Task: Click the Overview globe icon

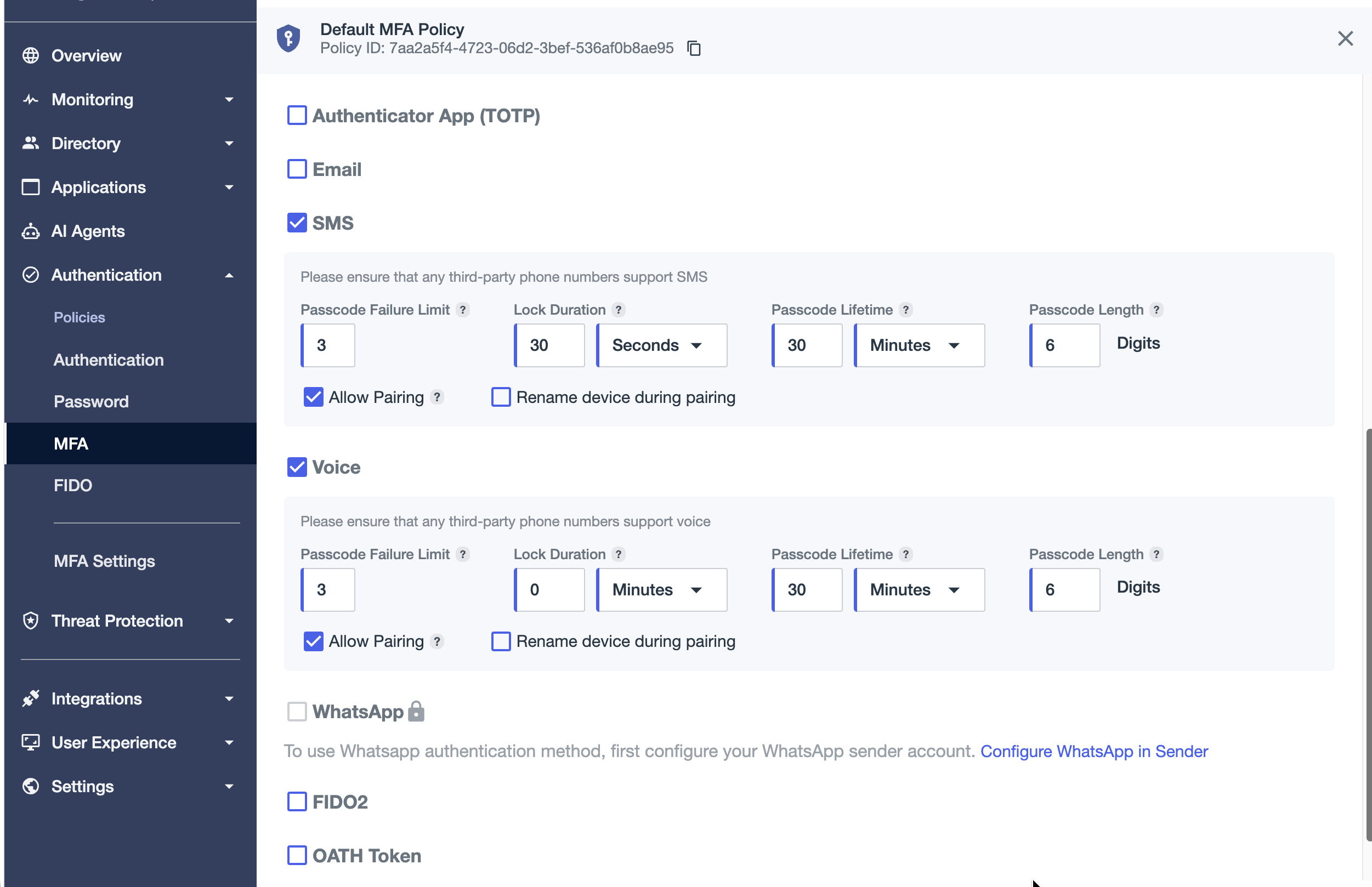Action: (31, 56)
